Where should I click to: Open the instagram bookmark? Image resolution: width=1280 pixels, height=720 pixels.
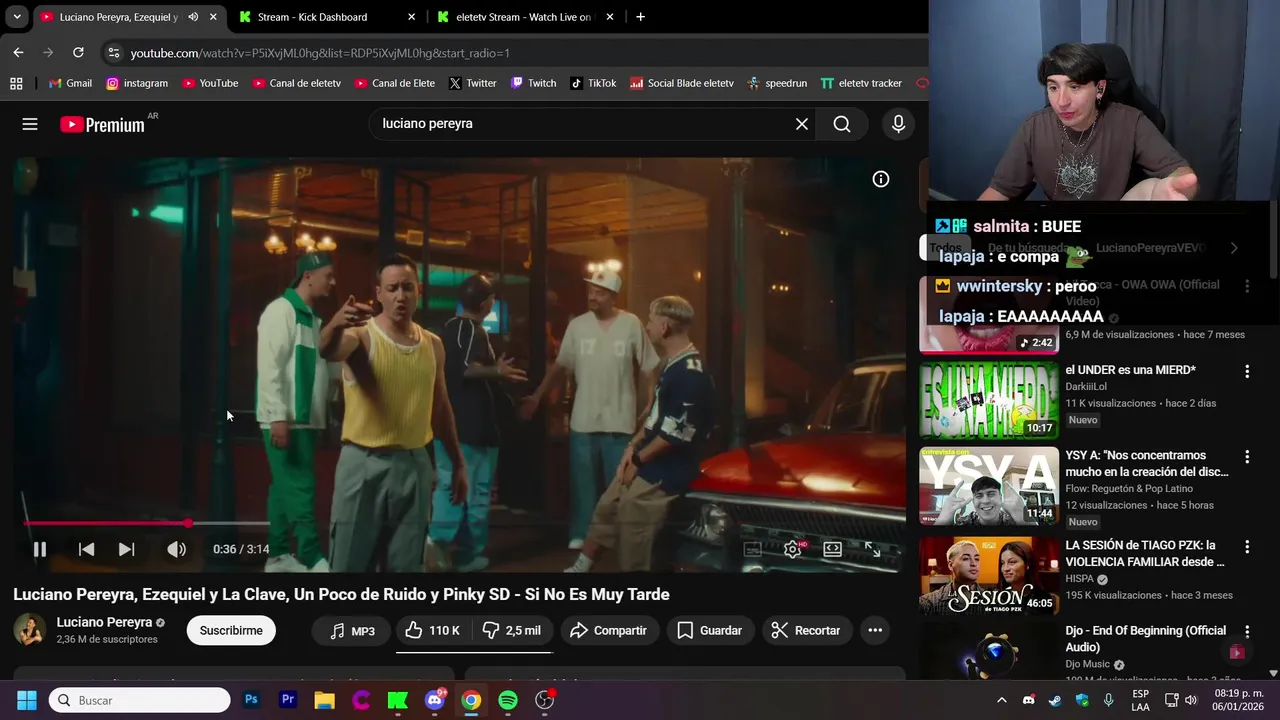(137, 83)
